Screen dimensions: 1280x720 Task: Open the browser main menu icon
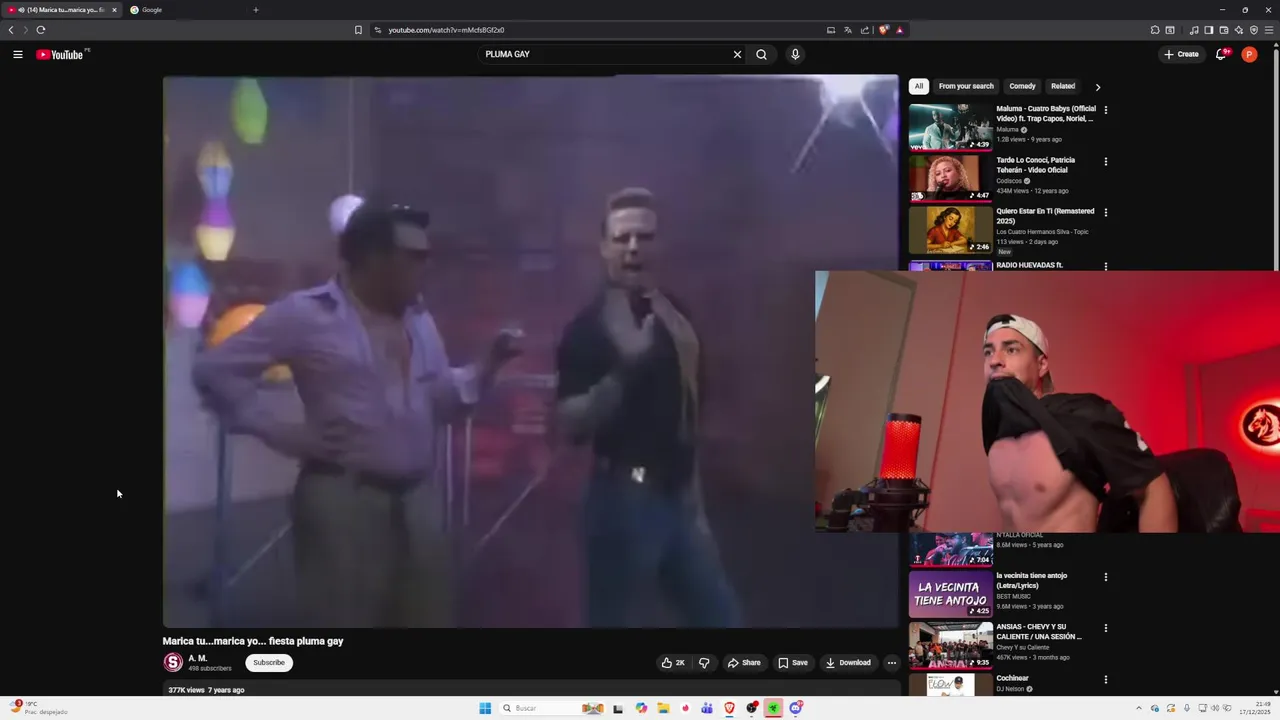(1269, 30)
